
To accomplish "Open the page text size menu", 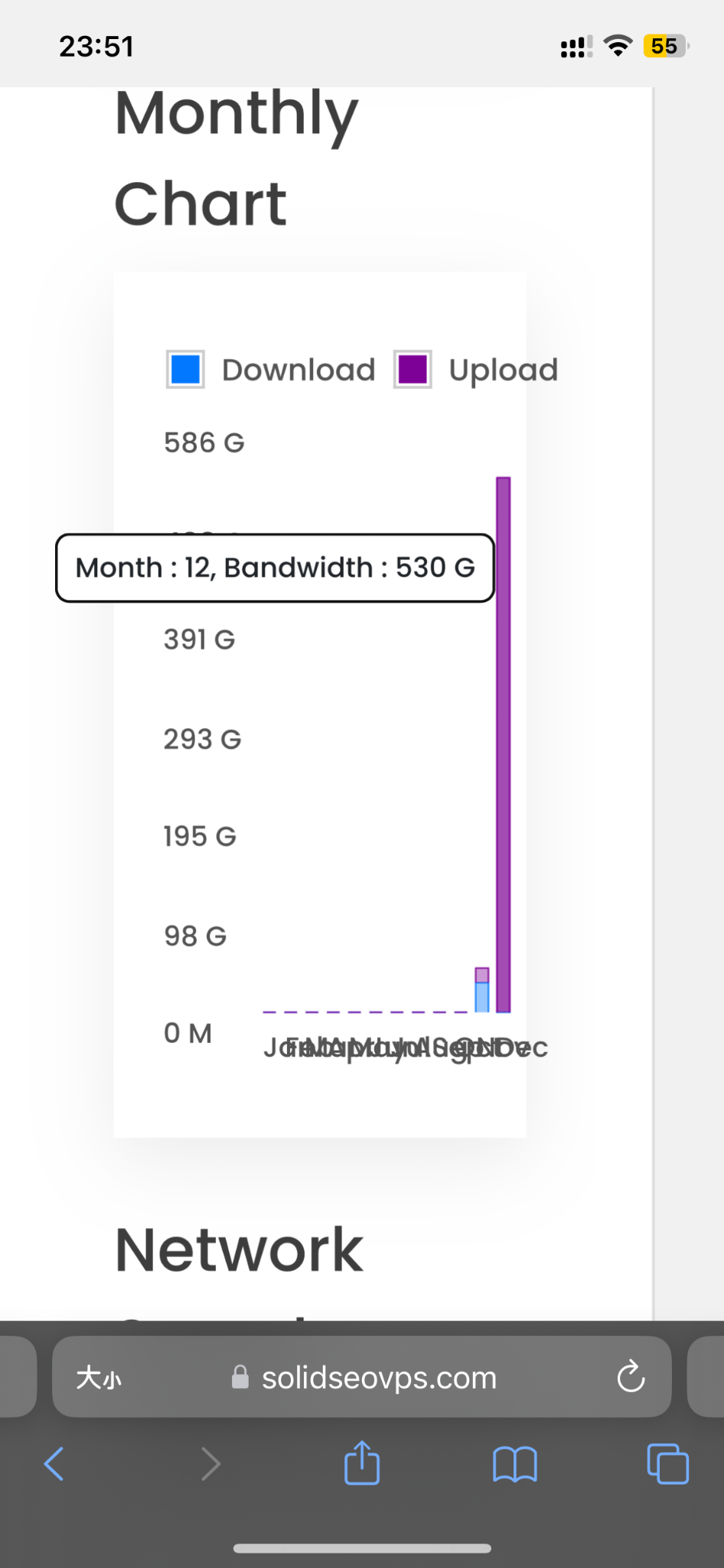I will pos(99,1378).
